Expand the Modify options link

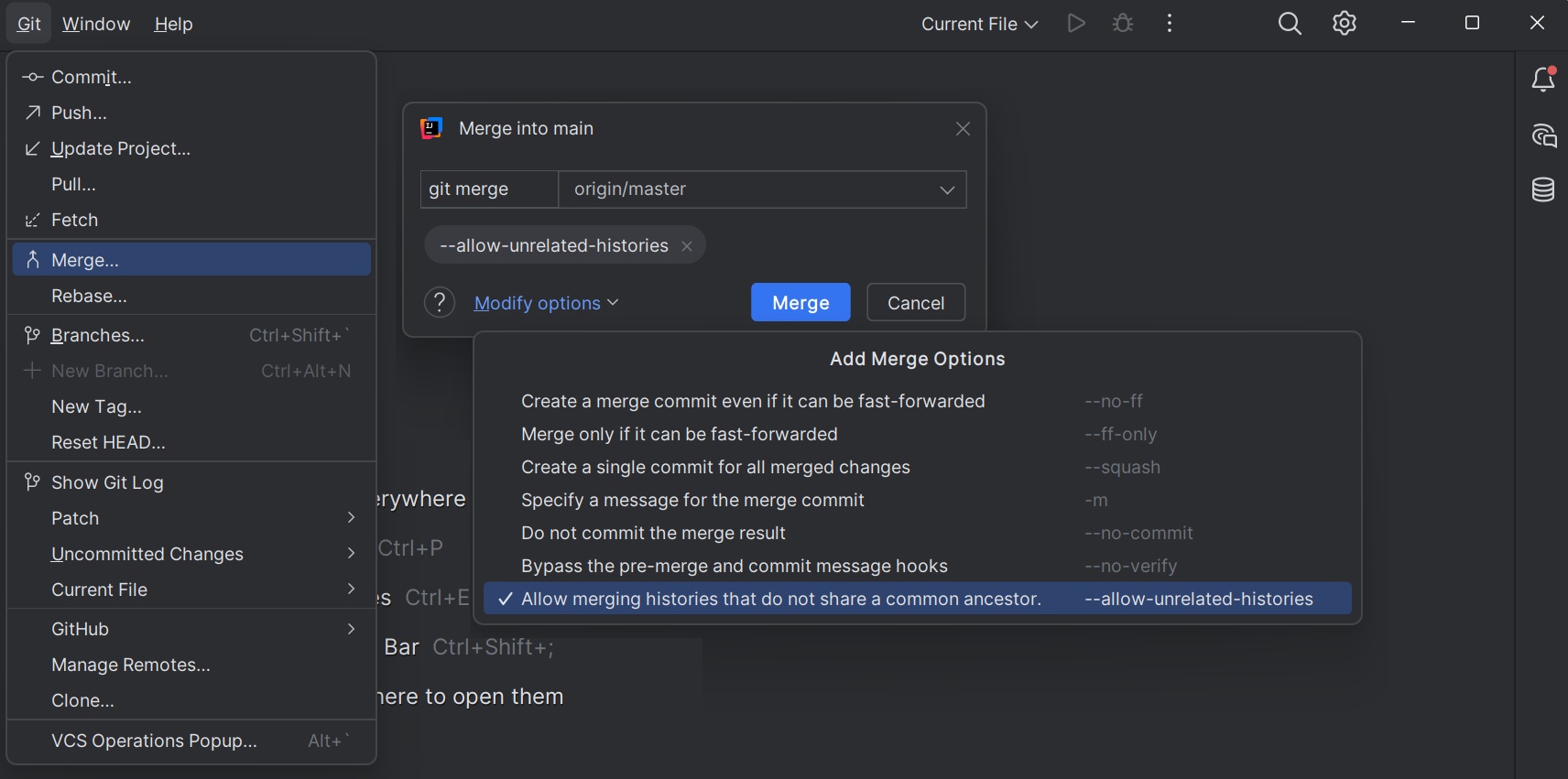[546, 303]
